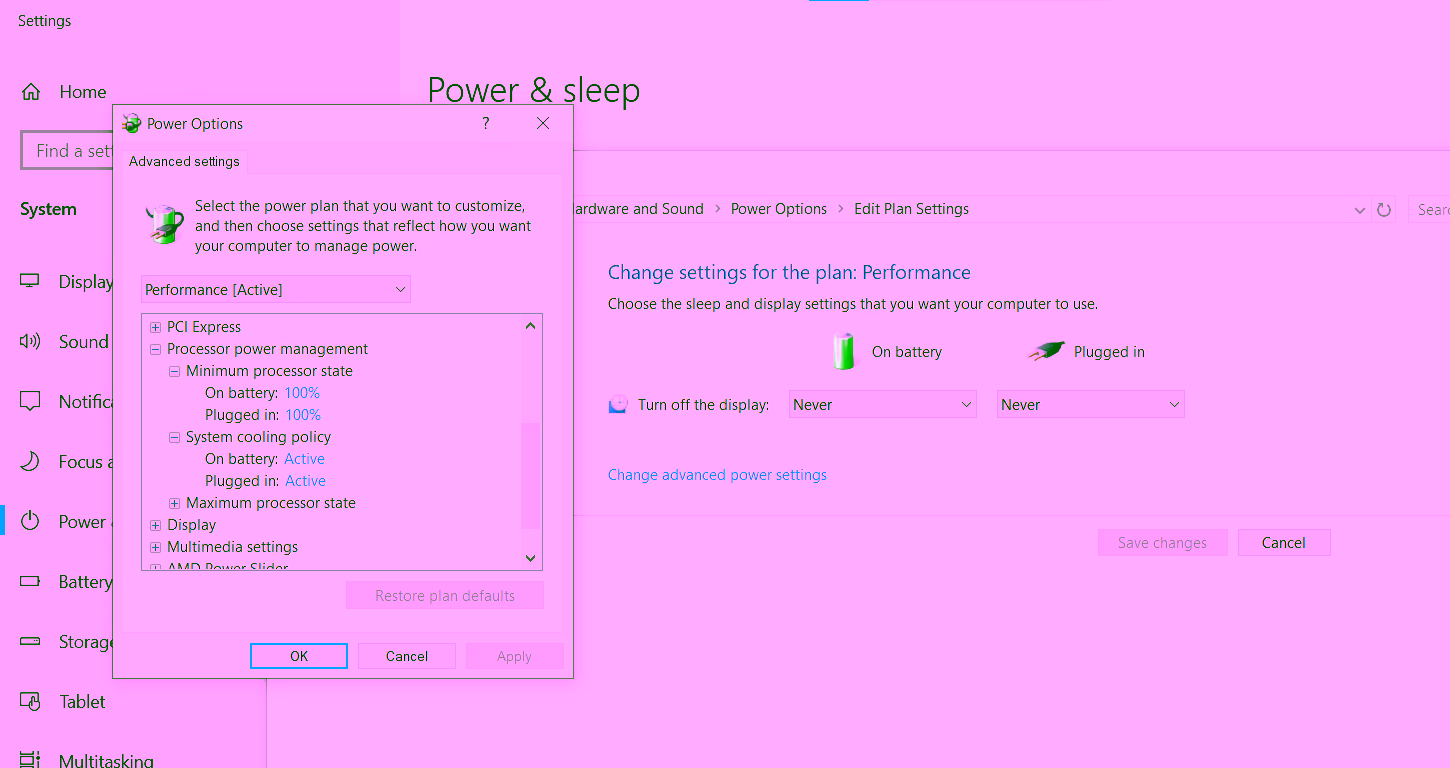Image resolution: width=1450 pixels, height=768 pixels.
Task: Click the Turn off the display icon
Action: coord(619,404)
